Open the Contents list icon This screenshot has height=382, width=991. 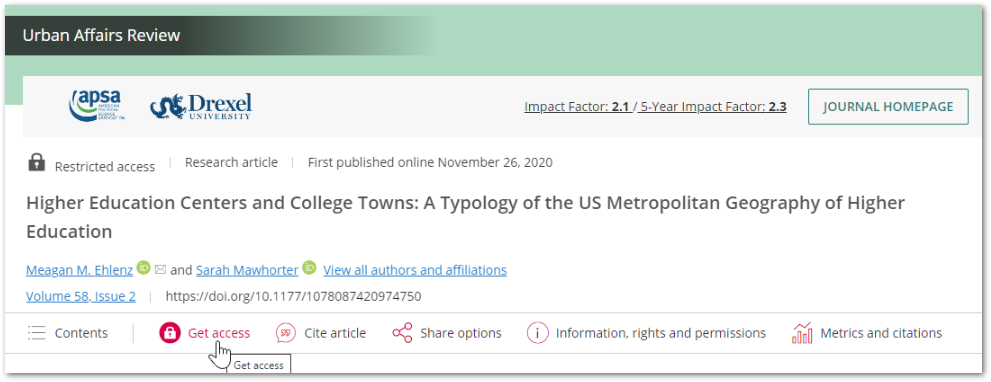point(37,333)
